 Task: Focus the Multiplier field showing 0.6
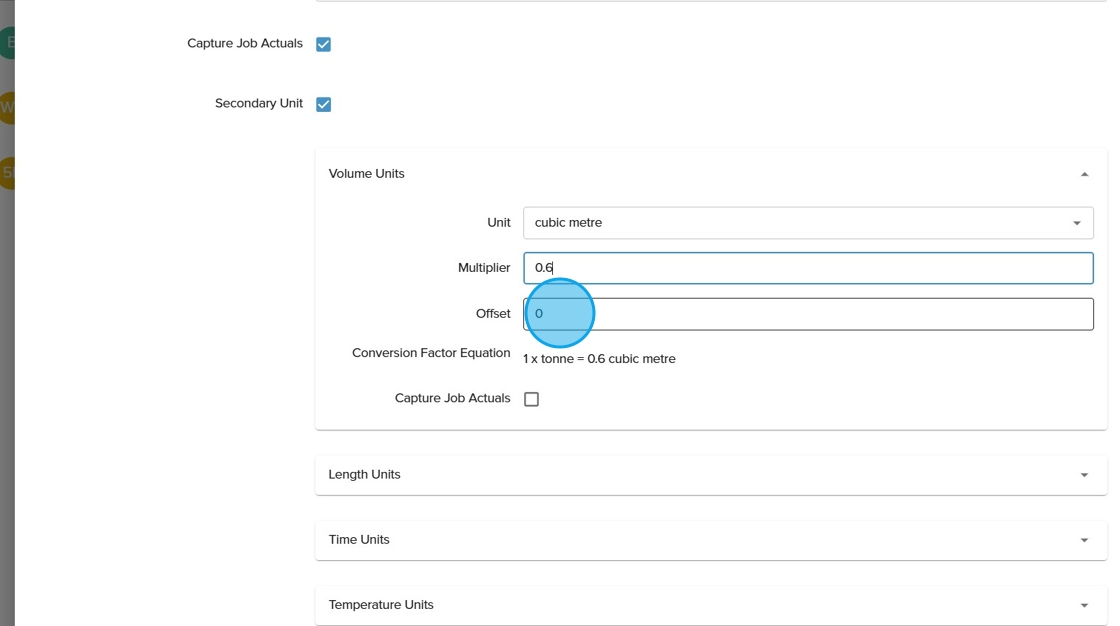pyautogui.click(x=808, y=268)
